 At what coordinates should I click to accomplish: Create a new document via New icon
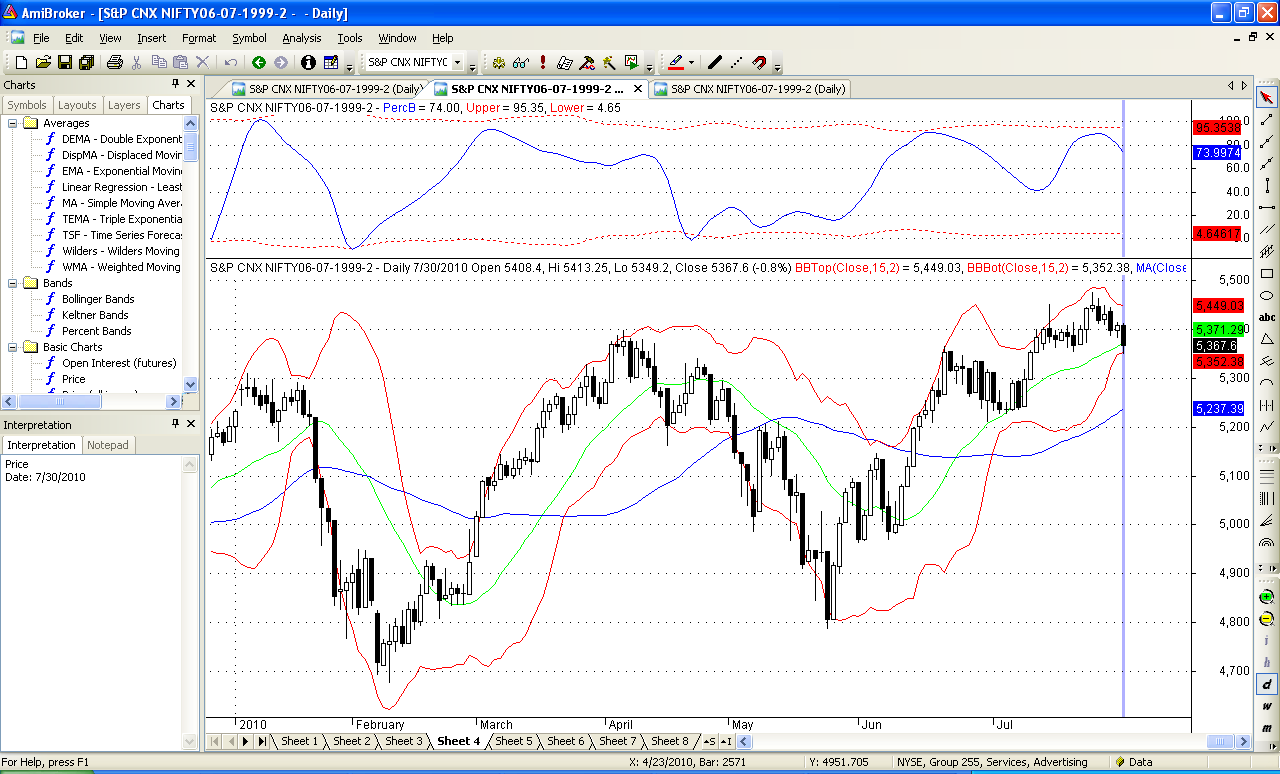coord(21,62)
